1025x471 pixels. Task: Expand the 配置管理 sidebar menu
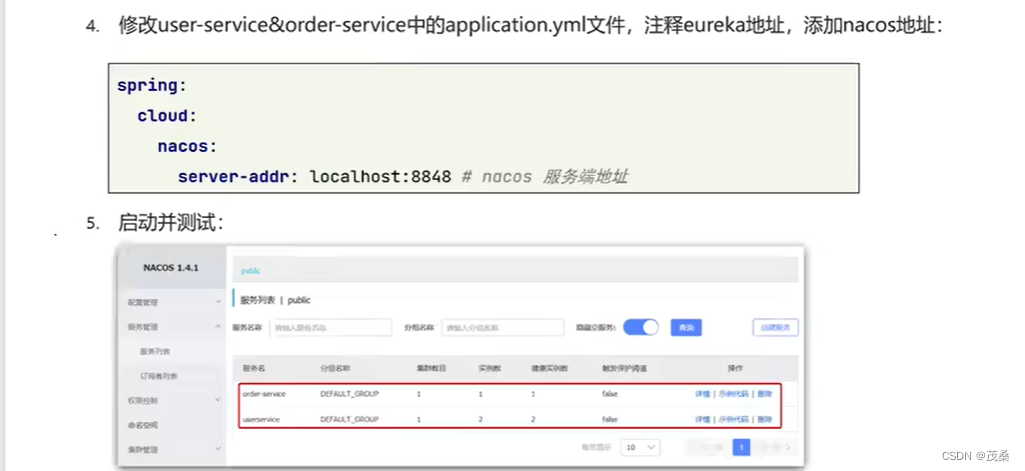pyautogui.click(x=174, y=302)
